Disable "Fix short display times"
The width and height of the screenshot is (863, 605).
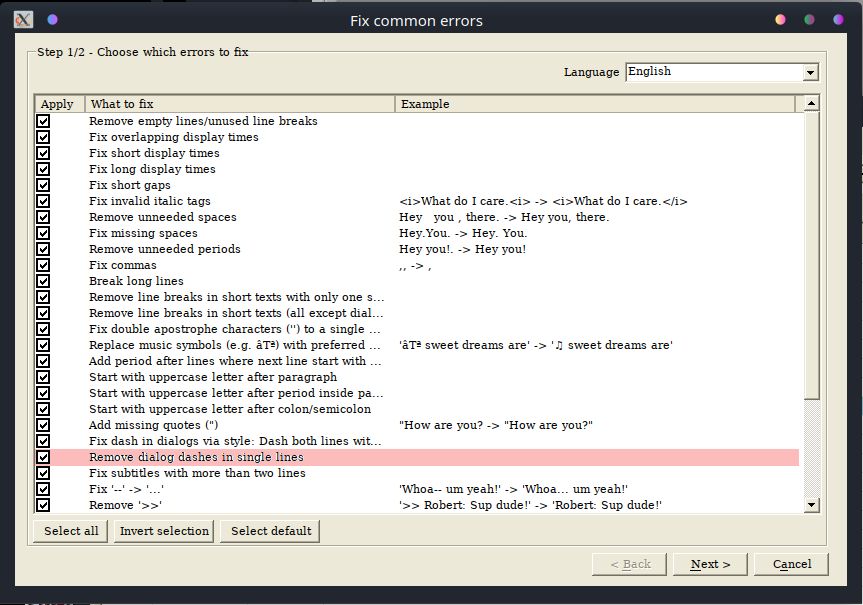point(42,152)
